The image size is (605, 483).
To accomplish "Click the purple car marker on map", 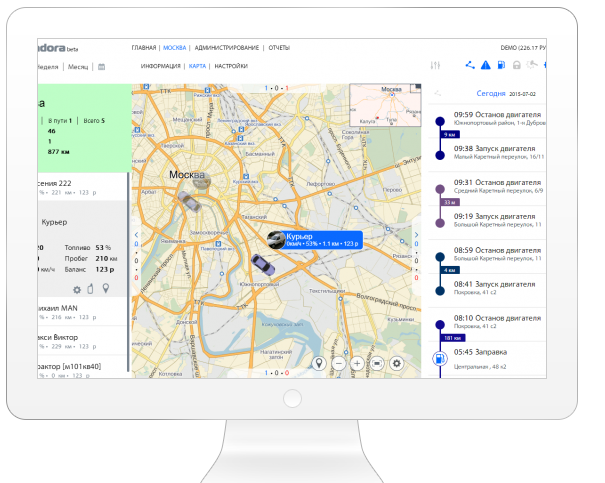I will click(263, 264).
